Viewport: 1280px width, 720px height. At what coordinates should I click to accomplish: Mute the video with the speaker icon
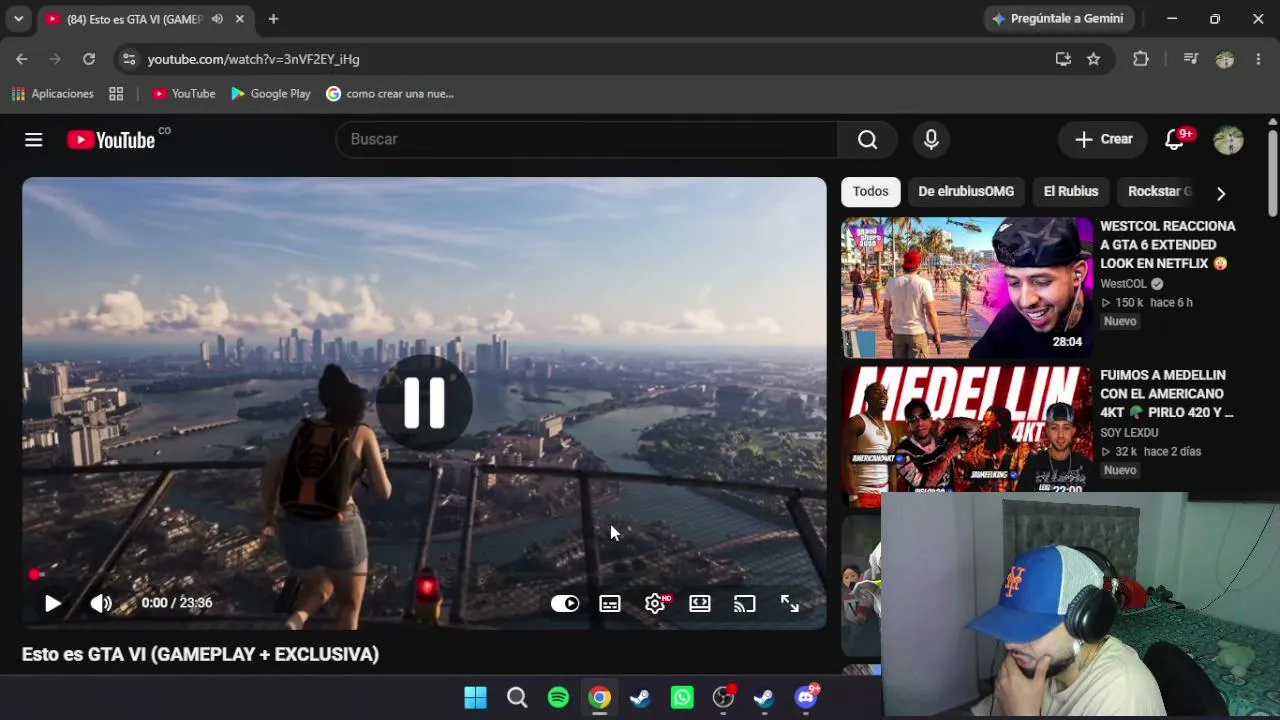tap(101, 603)
